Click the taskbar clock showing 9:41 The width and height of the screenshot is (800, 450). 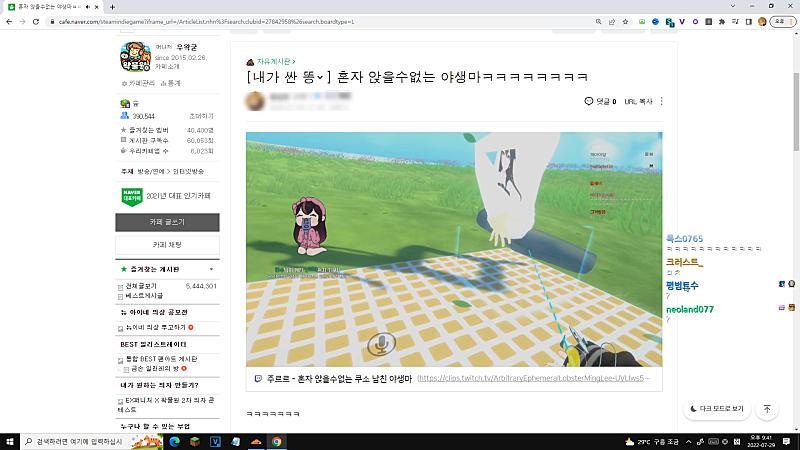761,442
